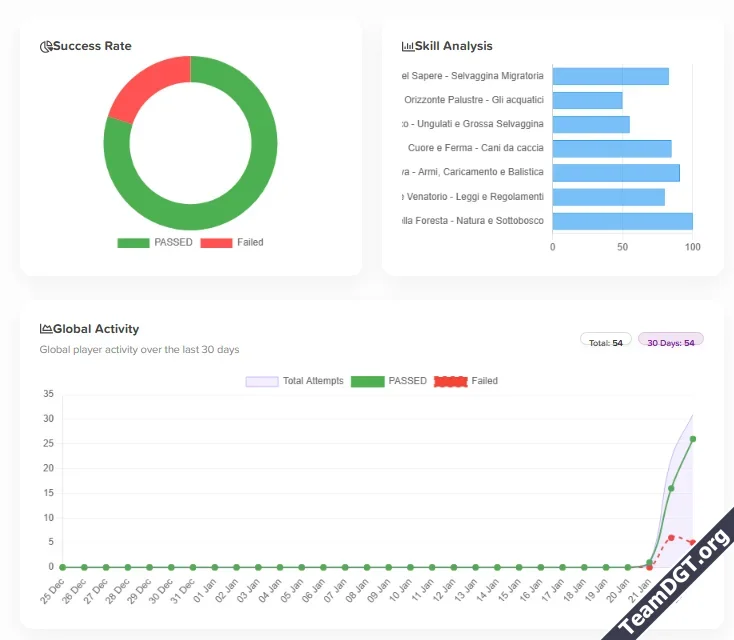Toggle PASSED legend in Success Rate chart
This screenshot has width=734, height=640.
(x=155, y=242)
